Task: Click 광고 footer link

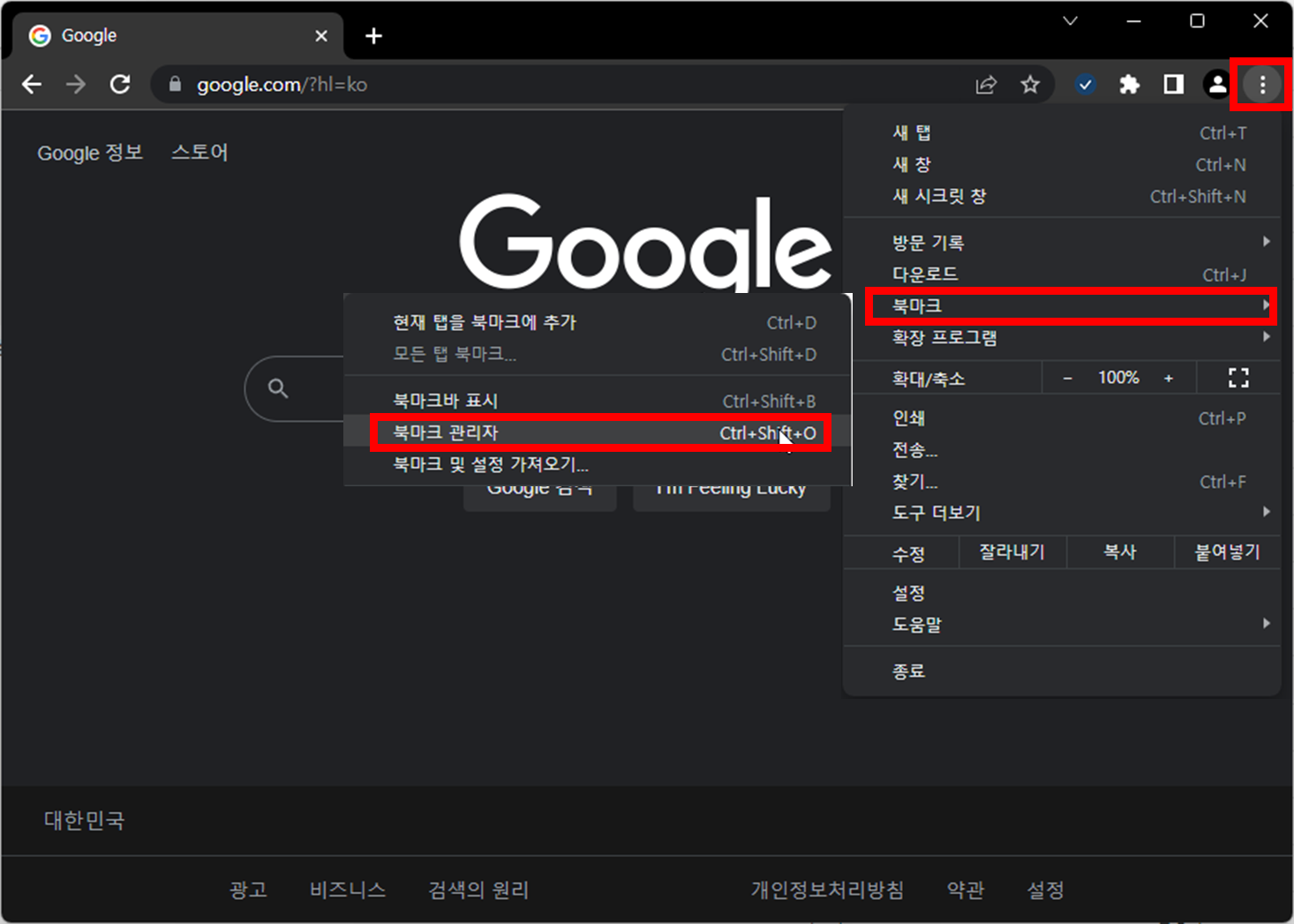Action: pos(248,890)
